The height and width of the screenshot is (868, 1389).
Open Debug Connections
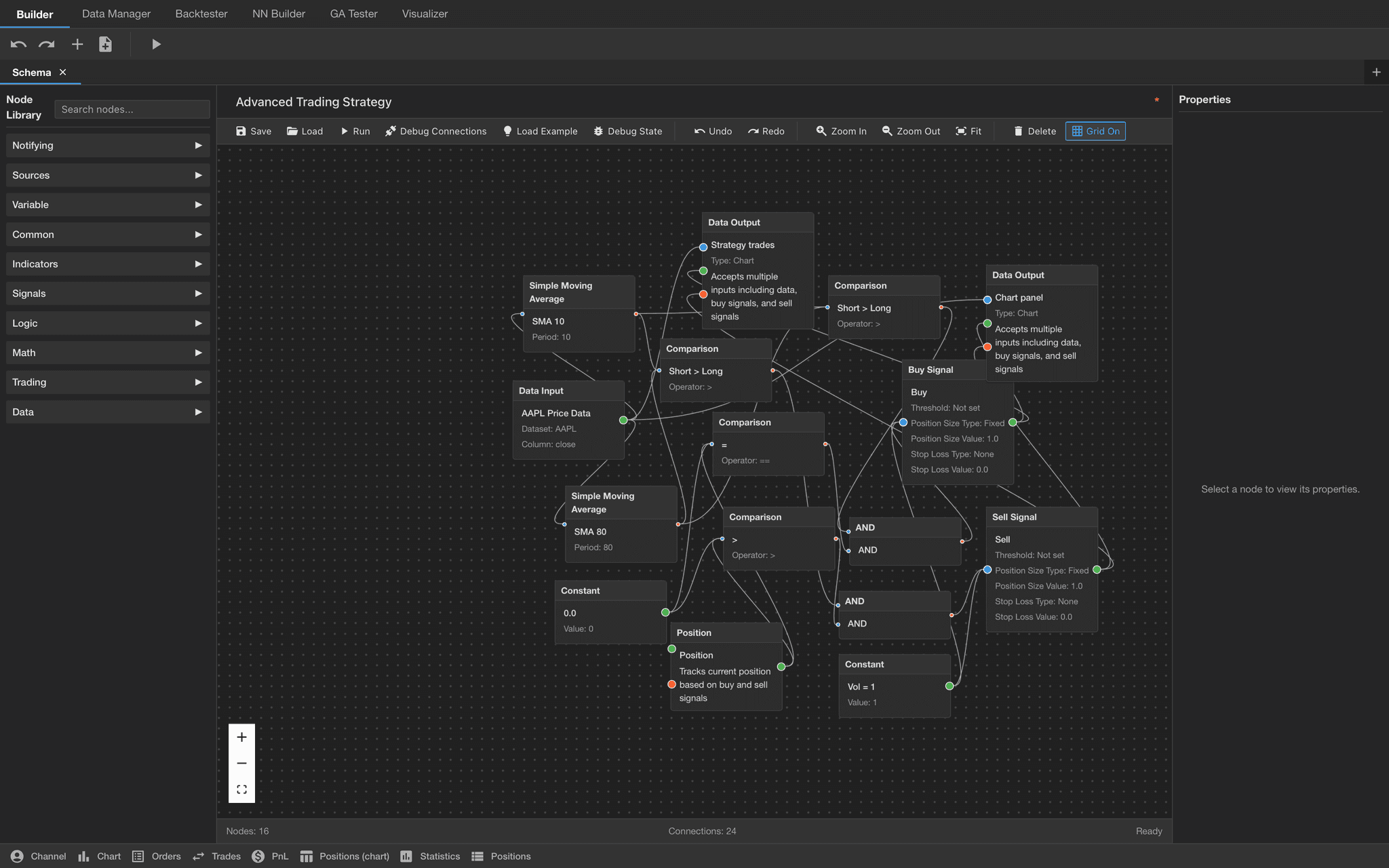pyautogui.click(x=435, y=131)
